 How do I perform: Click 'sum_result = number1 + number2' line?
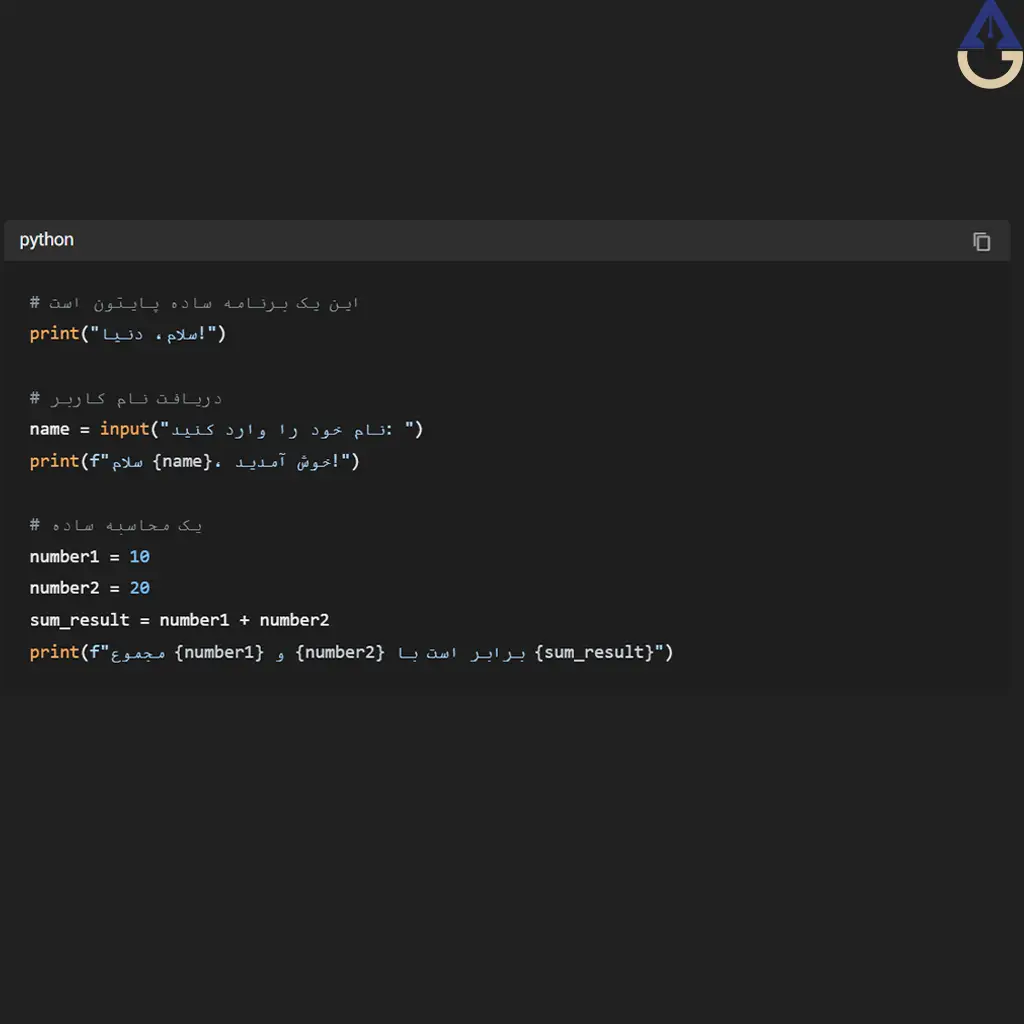180,620
